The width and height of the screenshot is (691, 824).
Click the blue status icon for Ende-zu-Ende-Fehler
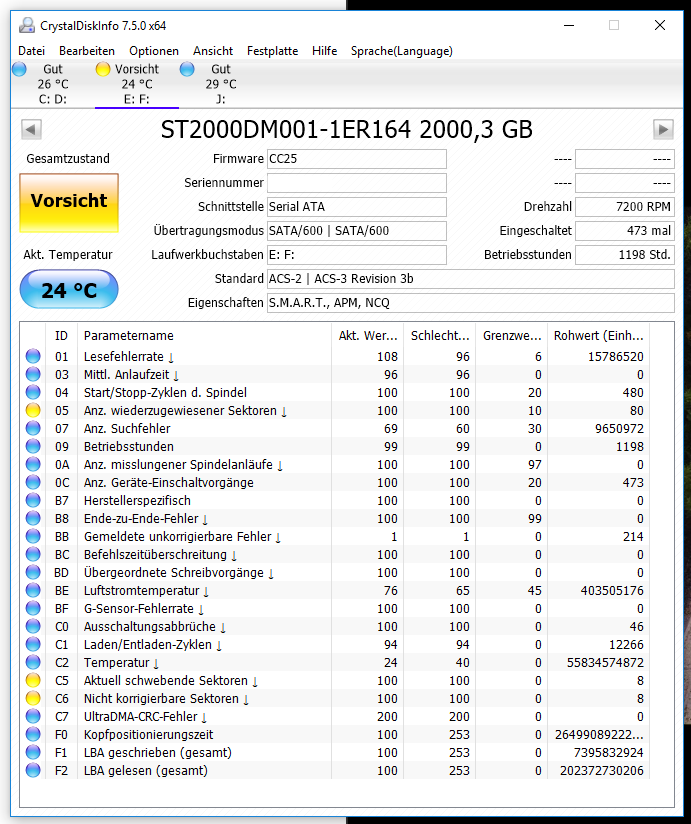pos(33,518)
